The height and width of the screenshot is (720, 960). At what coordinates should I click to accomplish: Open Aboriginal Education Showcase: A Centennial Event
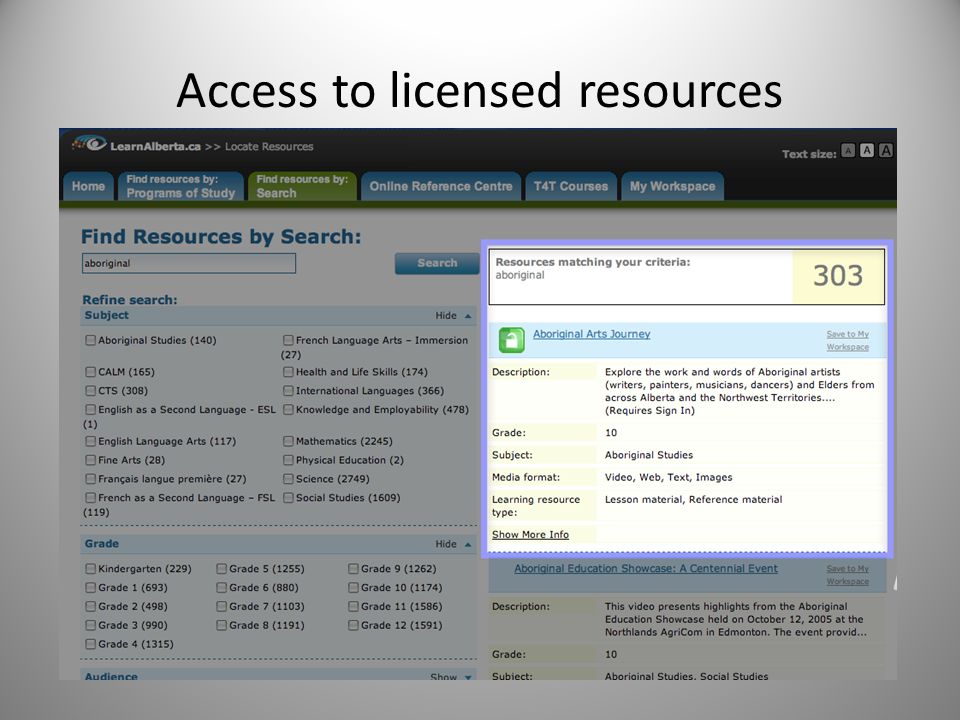pyautogui.click(x=646, y=569)
